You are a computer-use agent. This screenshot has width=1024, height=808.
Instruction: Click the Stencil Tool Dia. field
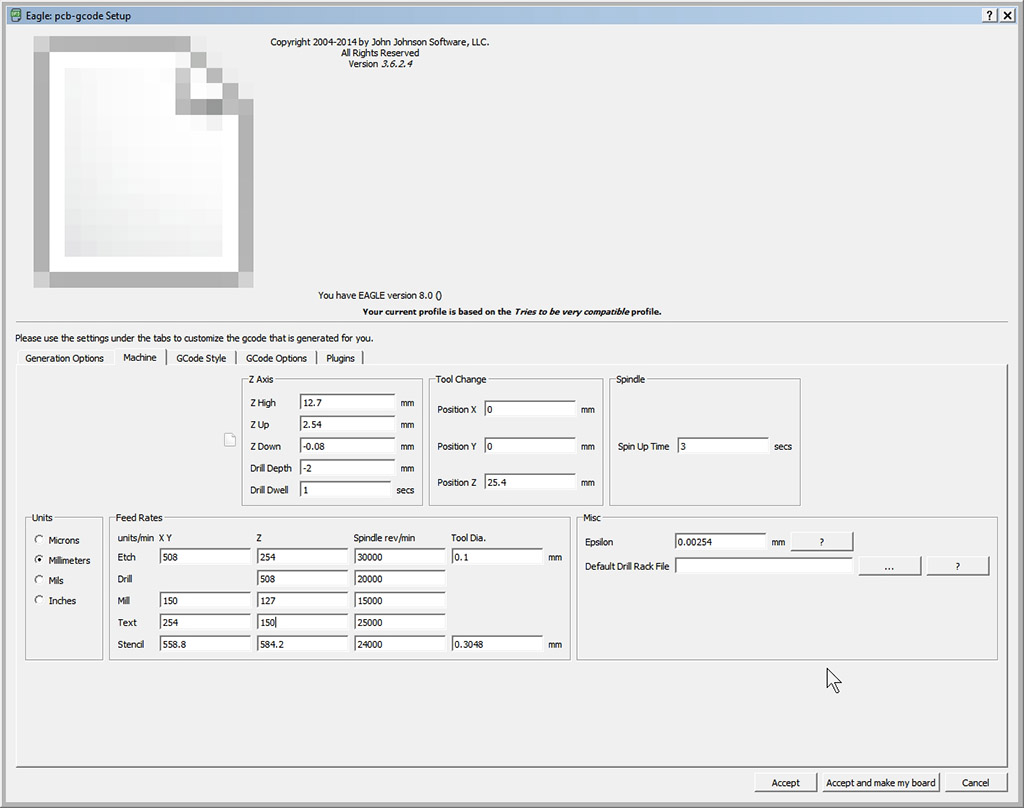point(498,643)
